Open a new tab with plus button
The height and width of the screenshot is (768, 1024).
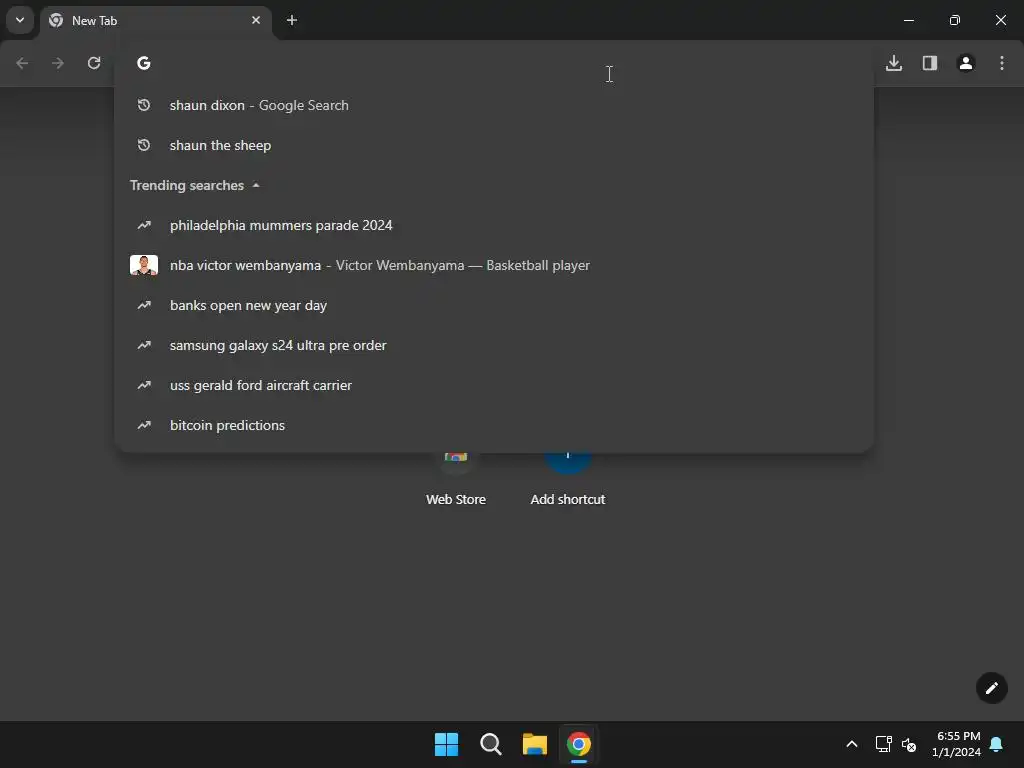point(292,20)
